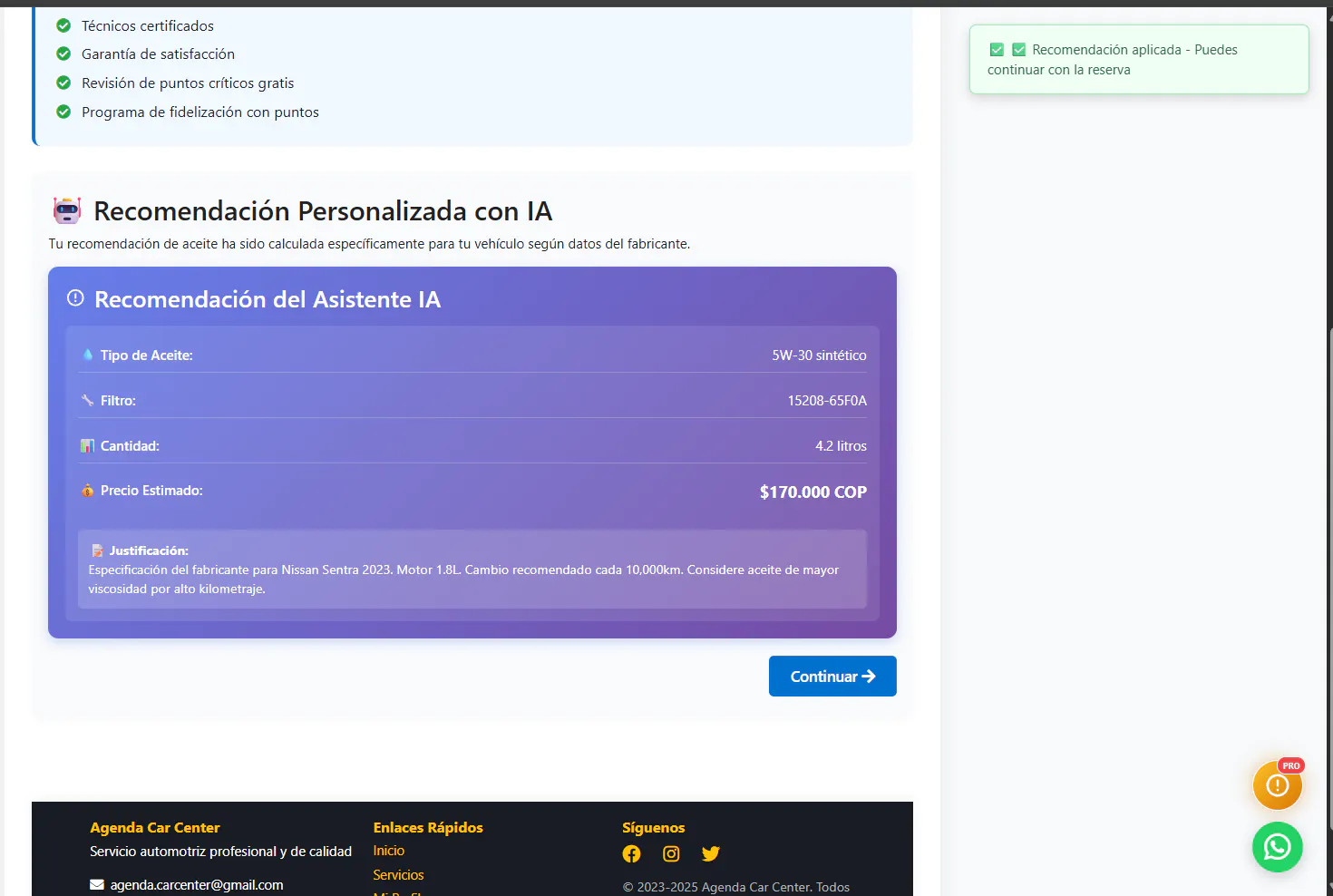Image resolution: width=1333 pixels, height=896 pixels.
Task: Click the Justificación explanation text box
Action: pyautogui.click(x=472, y=570)
